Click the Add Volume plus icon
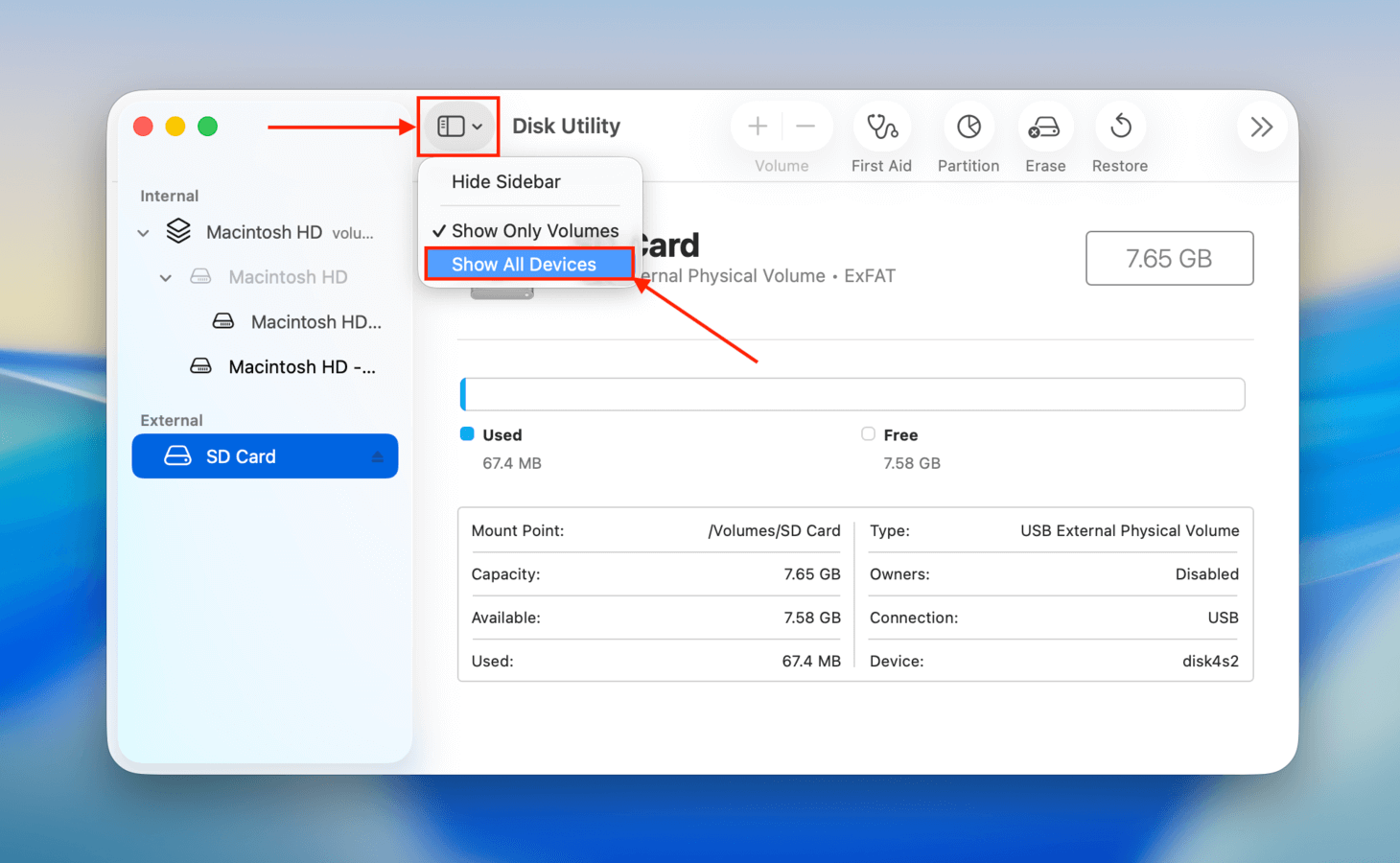 pos(757,126)
